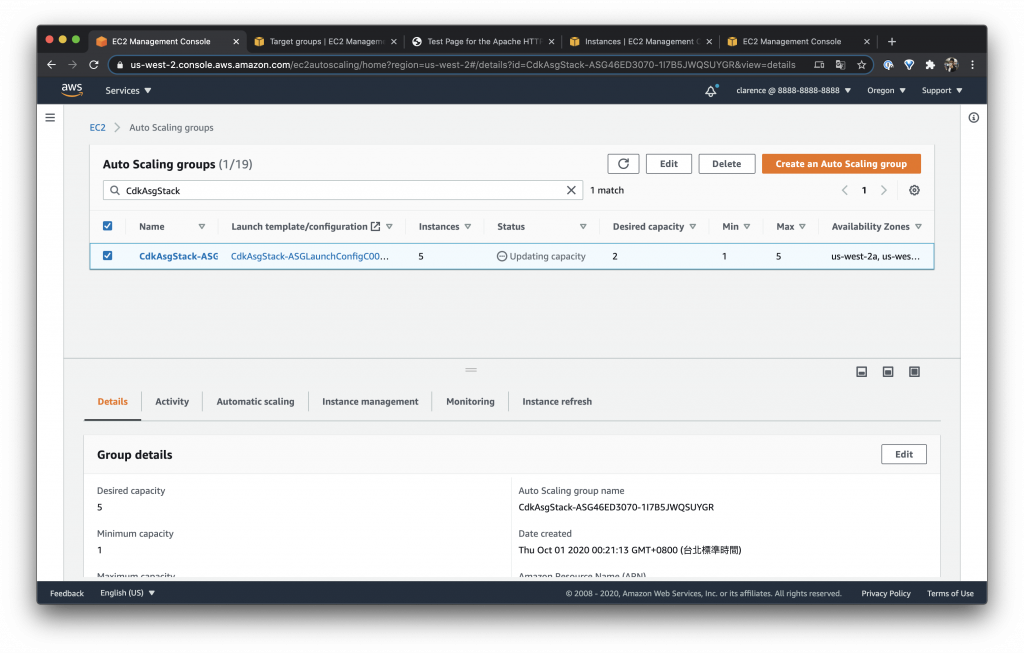The image size is (1024, 653).
Task: Open the Support dropdown menu
Action: (x=942, y=91)
